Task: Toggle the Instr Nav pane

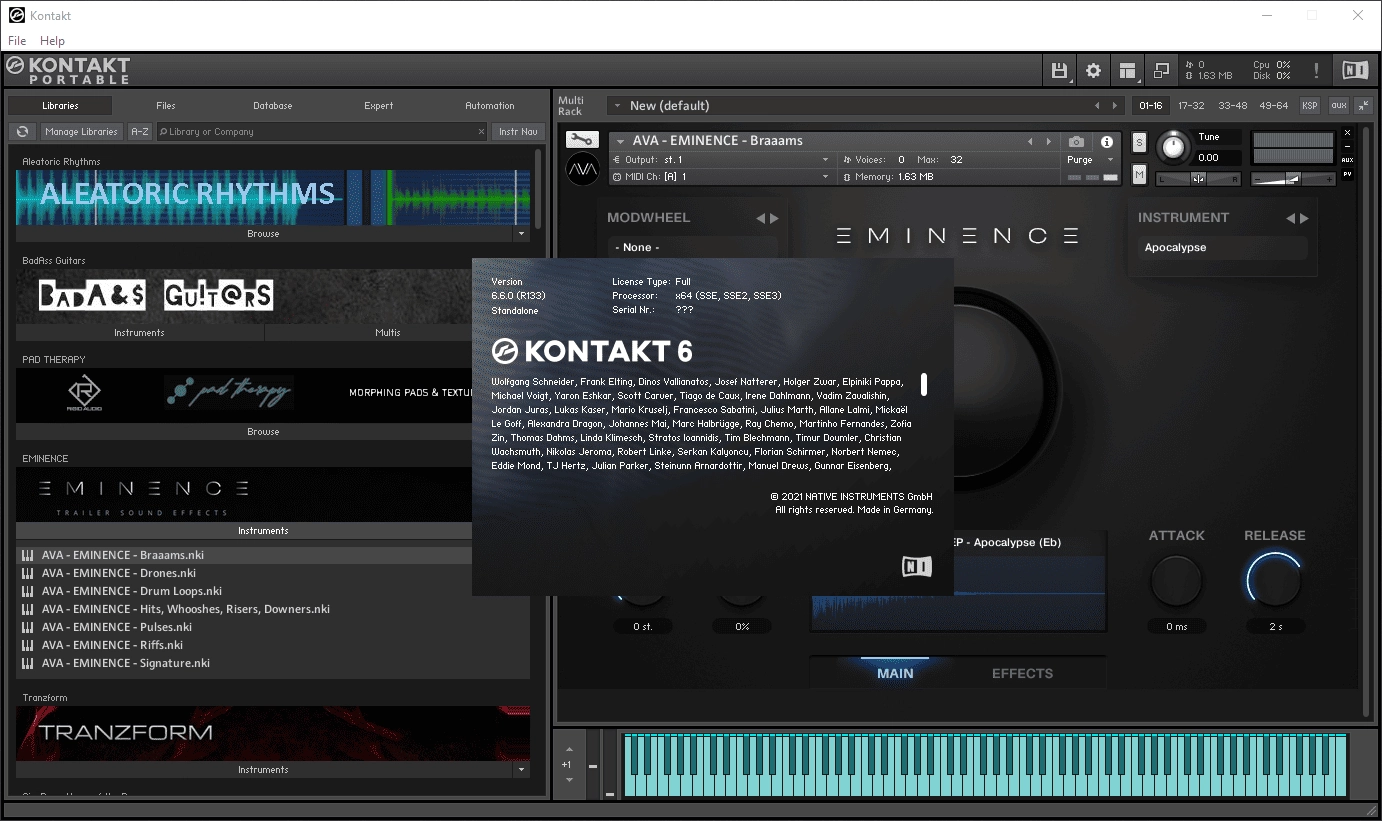Action: click(518, 131)
